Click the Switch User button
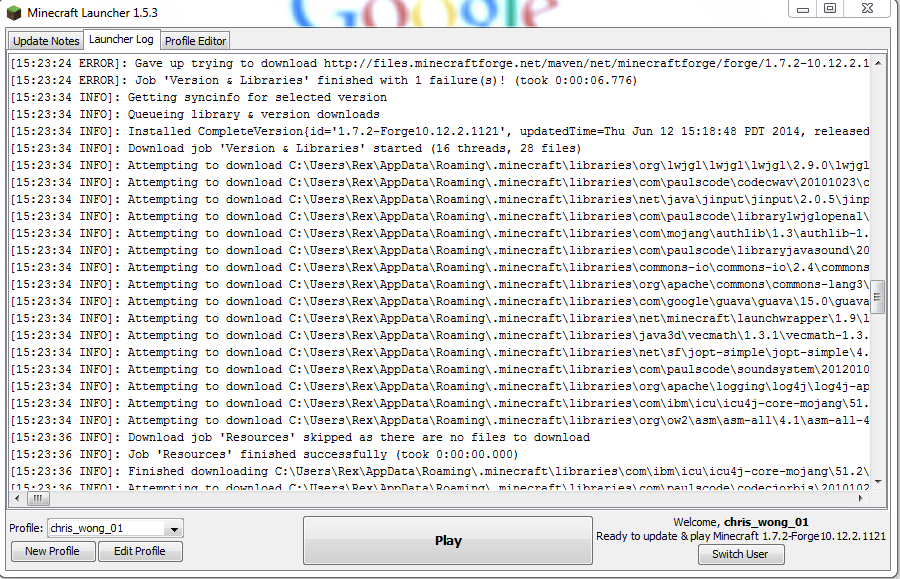Viewport: 900px width, 579px height. tap(740, 554)
